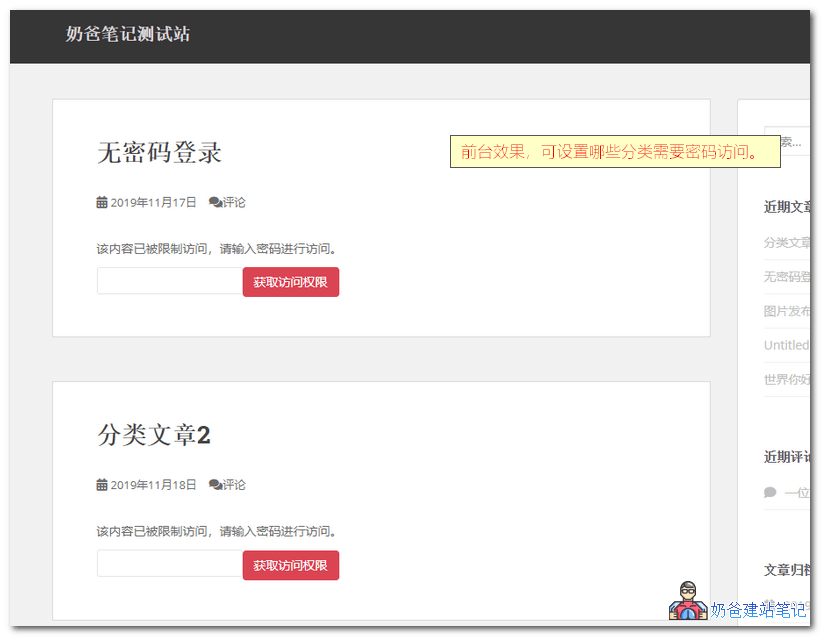Open the post 分类文章2
This screenshot has width=821, height=637.
point(157,435)
